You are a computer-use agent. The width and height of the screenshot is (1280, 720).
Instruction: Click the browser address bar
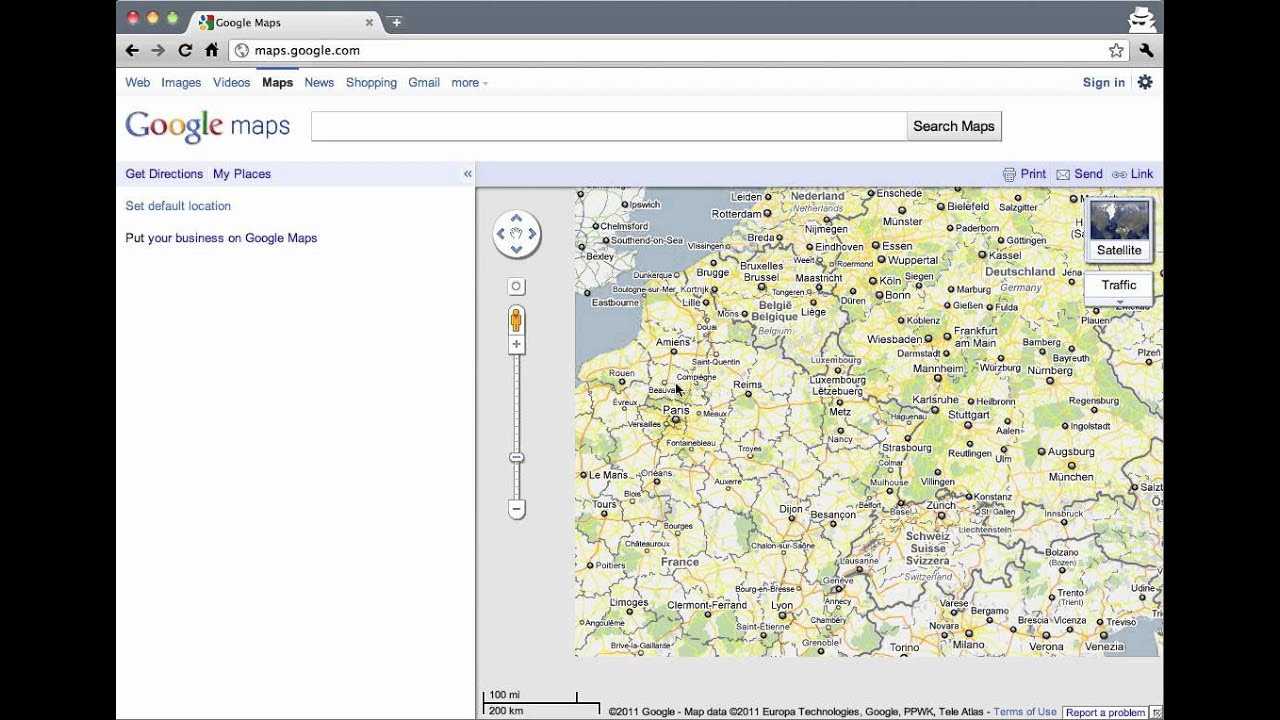(x=679, y=50)
